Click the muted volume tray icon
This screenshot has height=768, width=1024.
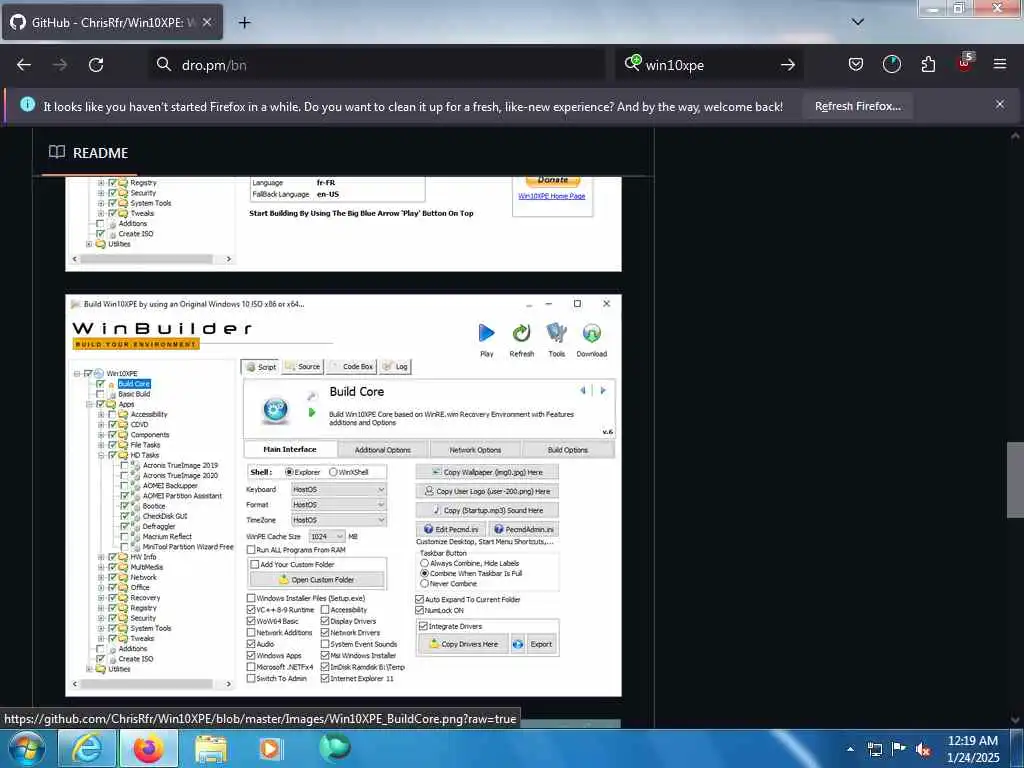(x=923, y=750)
